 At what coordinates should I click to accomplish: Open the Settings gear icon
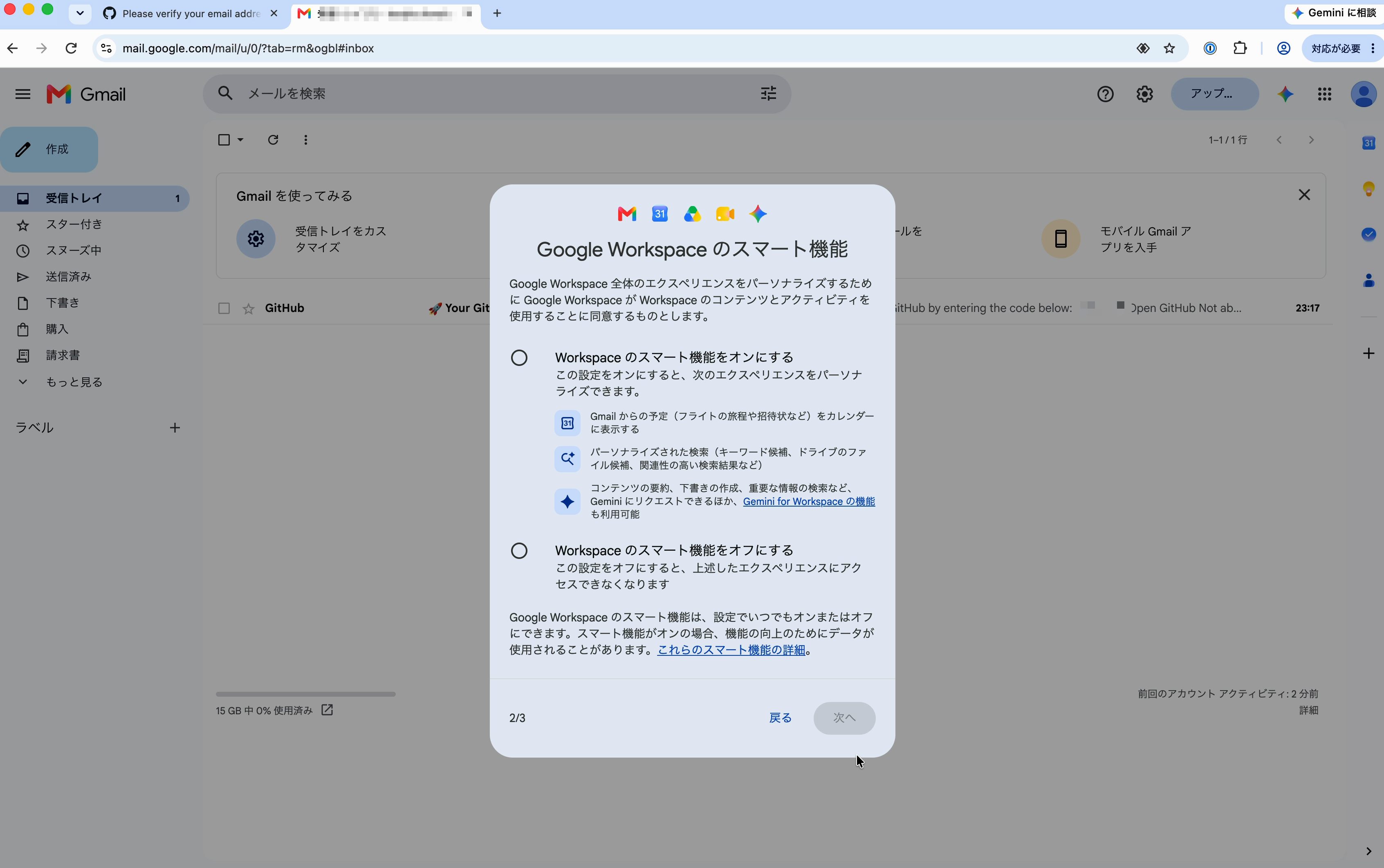pyautogui.click(x=1145, y=94)
